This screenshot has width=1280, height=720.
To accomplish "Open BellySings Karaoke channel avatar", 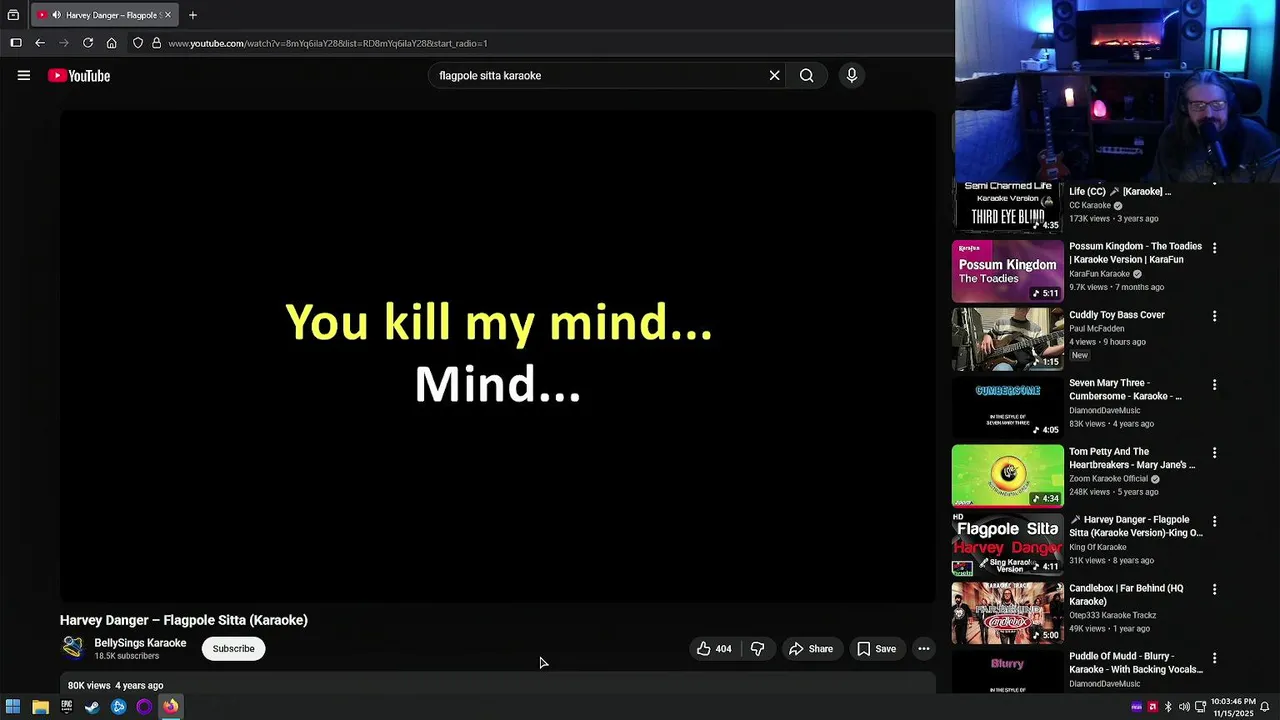I will click(x=73, y=648).
